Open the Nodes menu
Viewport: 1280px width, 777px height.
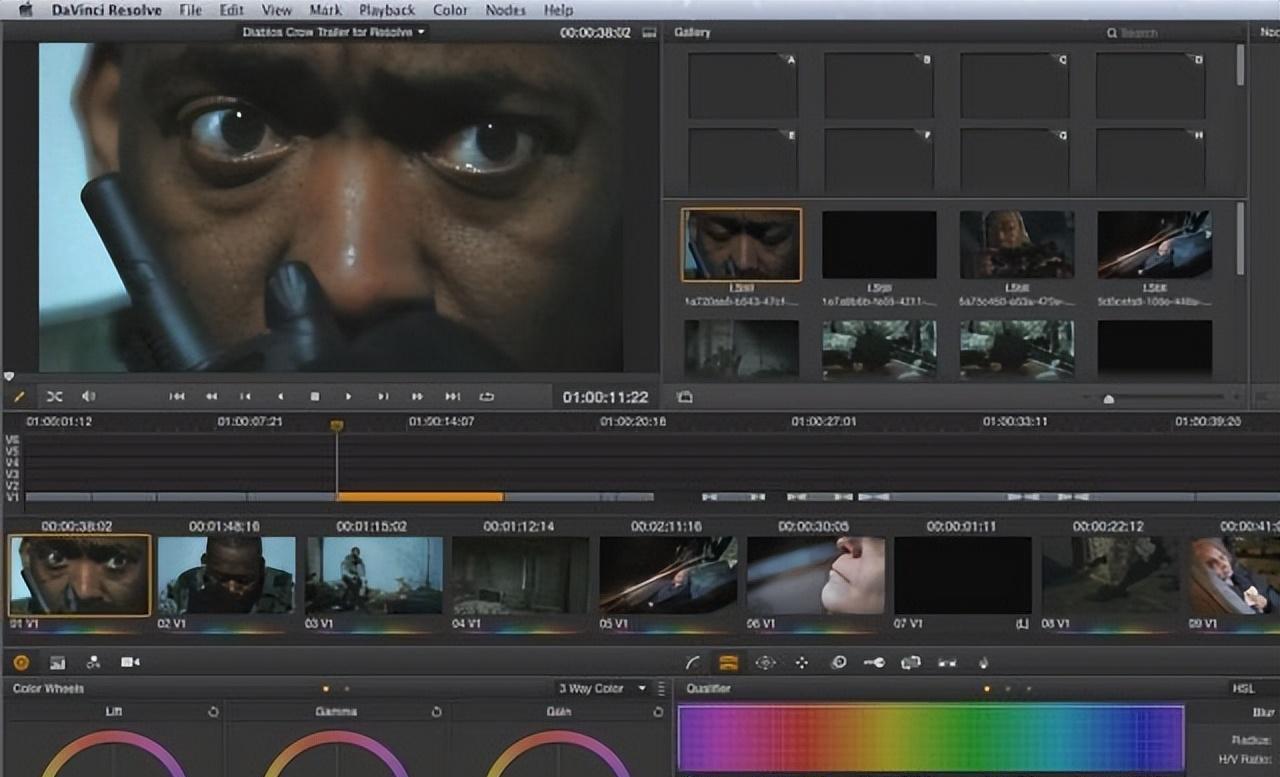(x=505, y=10)
